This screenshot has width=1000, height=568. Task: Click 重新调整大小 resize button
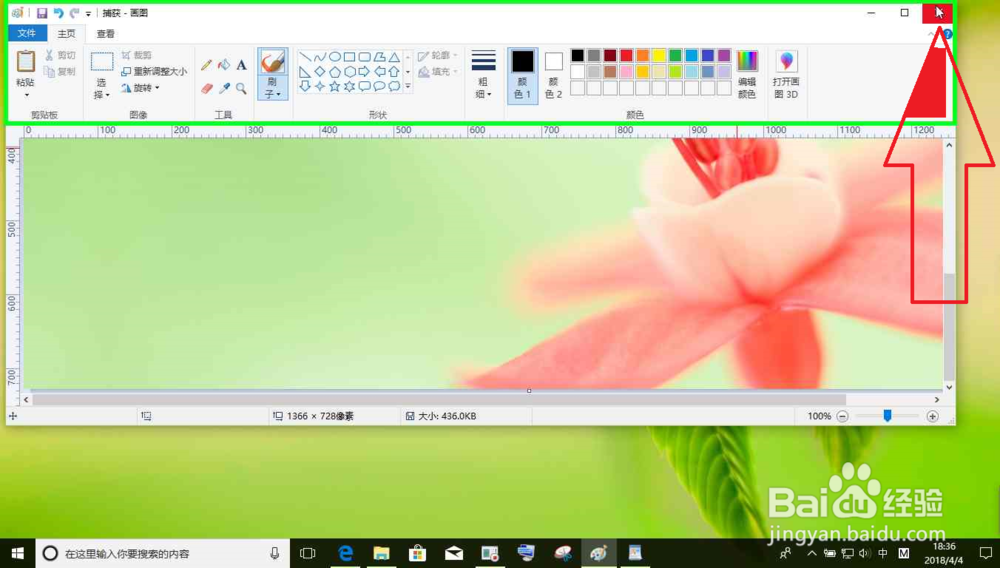154,71
